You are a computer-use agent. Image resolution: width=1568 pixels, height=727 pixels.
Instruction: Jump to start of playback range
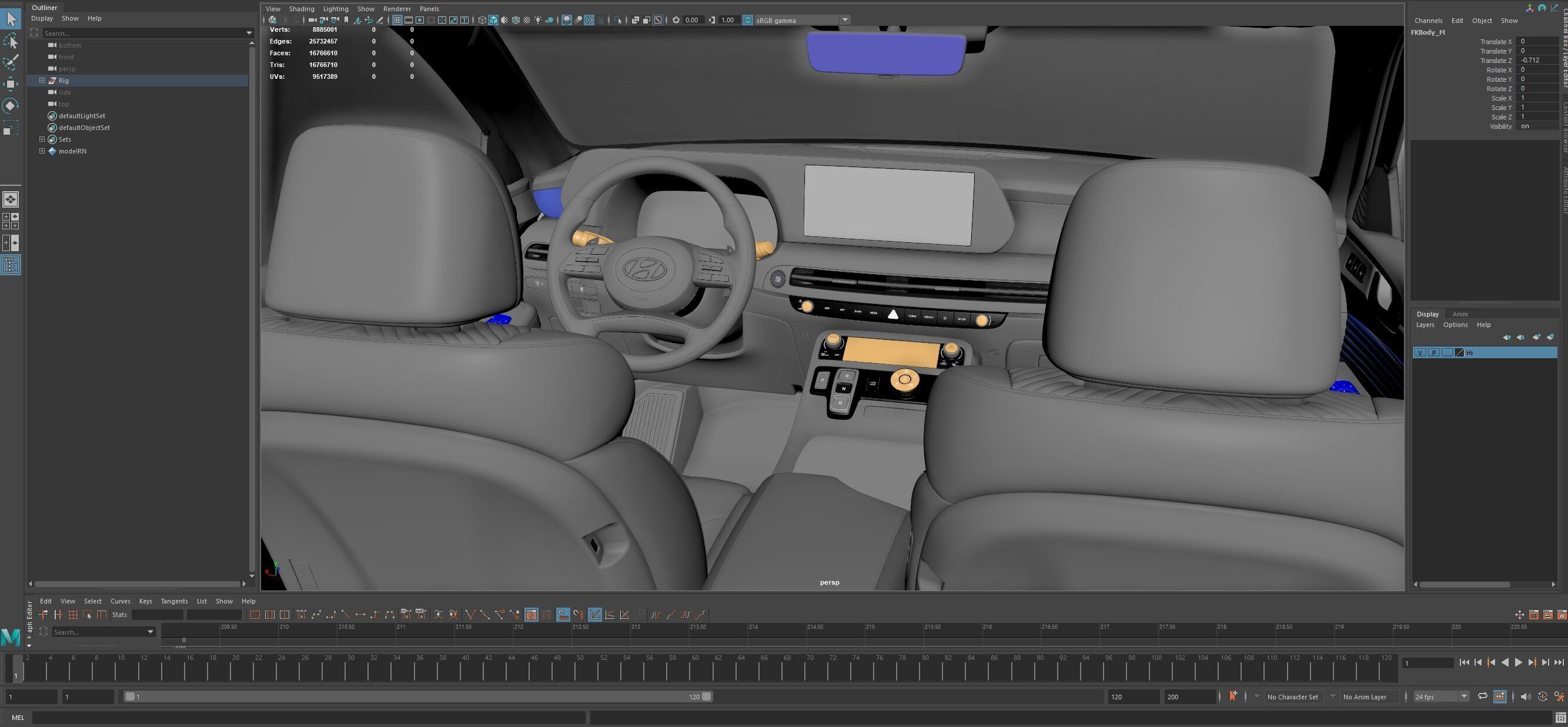1464,662
